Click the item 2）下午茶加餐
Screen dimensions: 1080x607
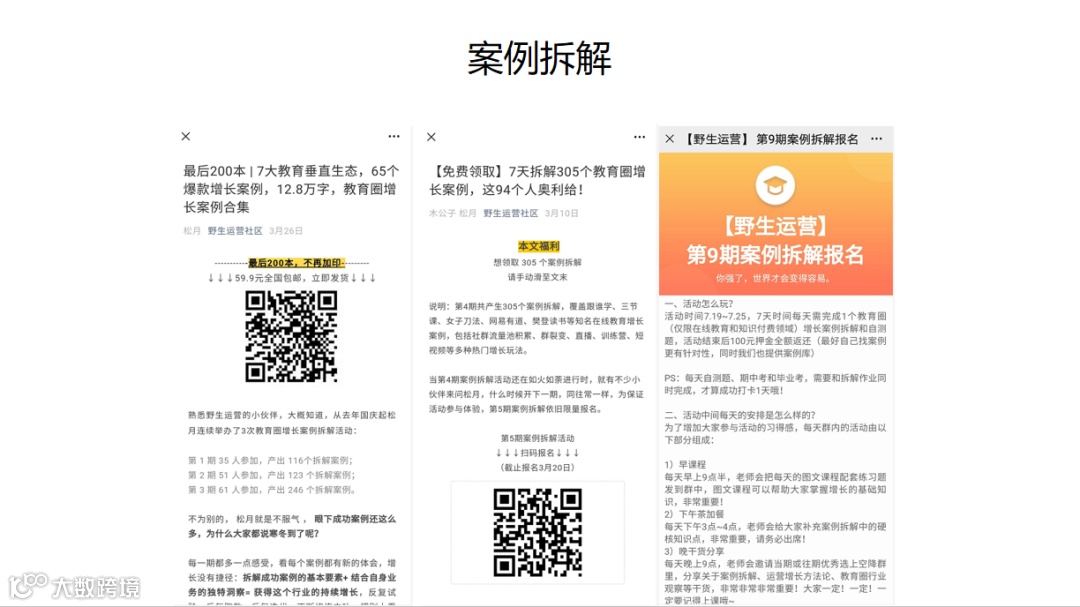(694, 515)
